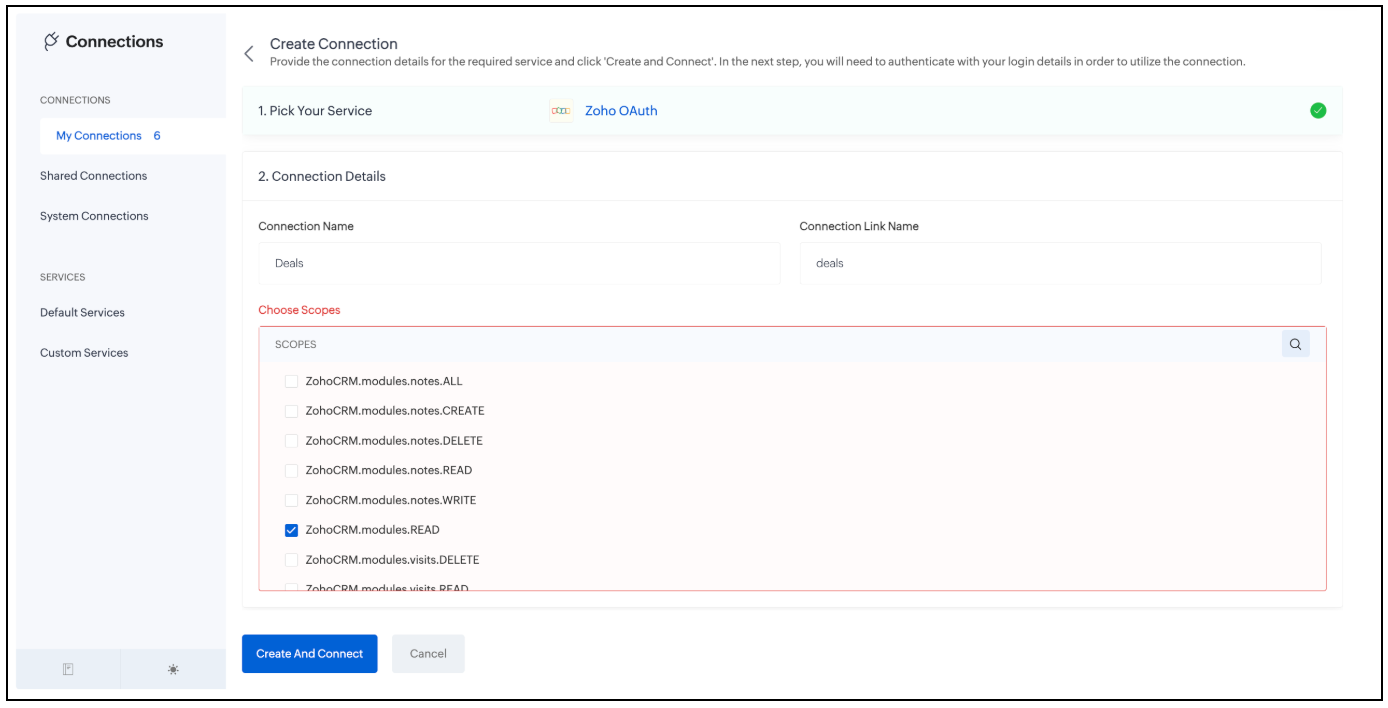Open My Connections in the sidebar
The height and width of the screenshot is (708, 1388).
pos(96,135)
